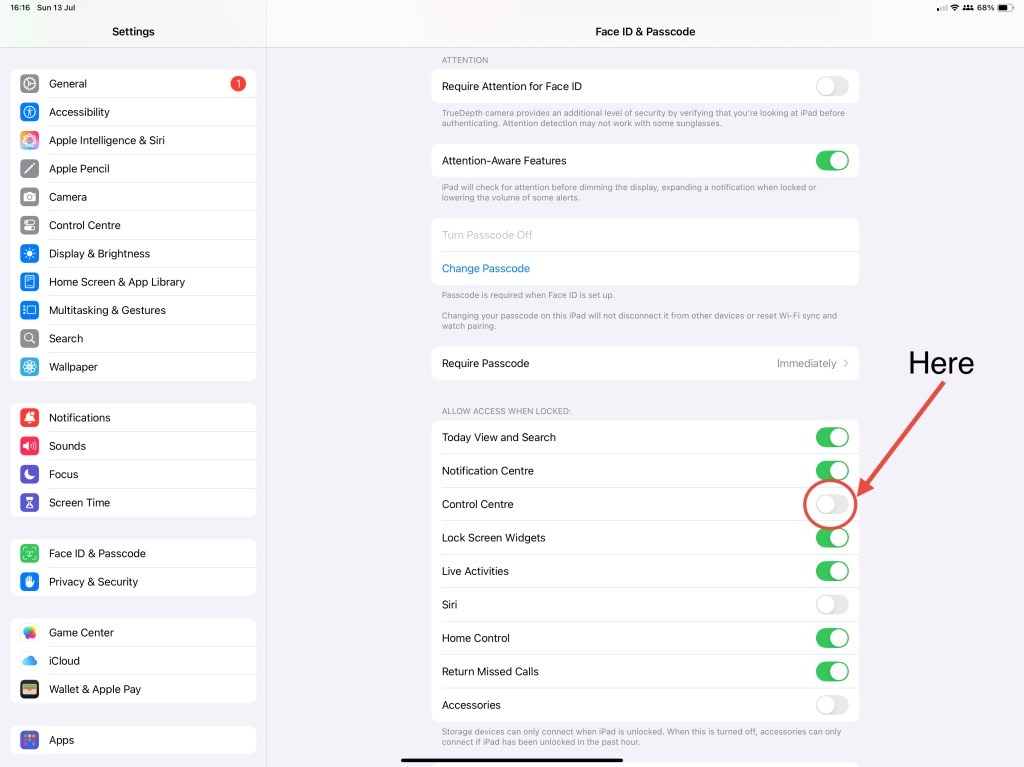Select the Screen Time hourglass icon
This screenshot has height=767, width=1024.
[x=30, y=503]
